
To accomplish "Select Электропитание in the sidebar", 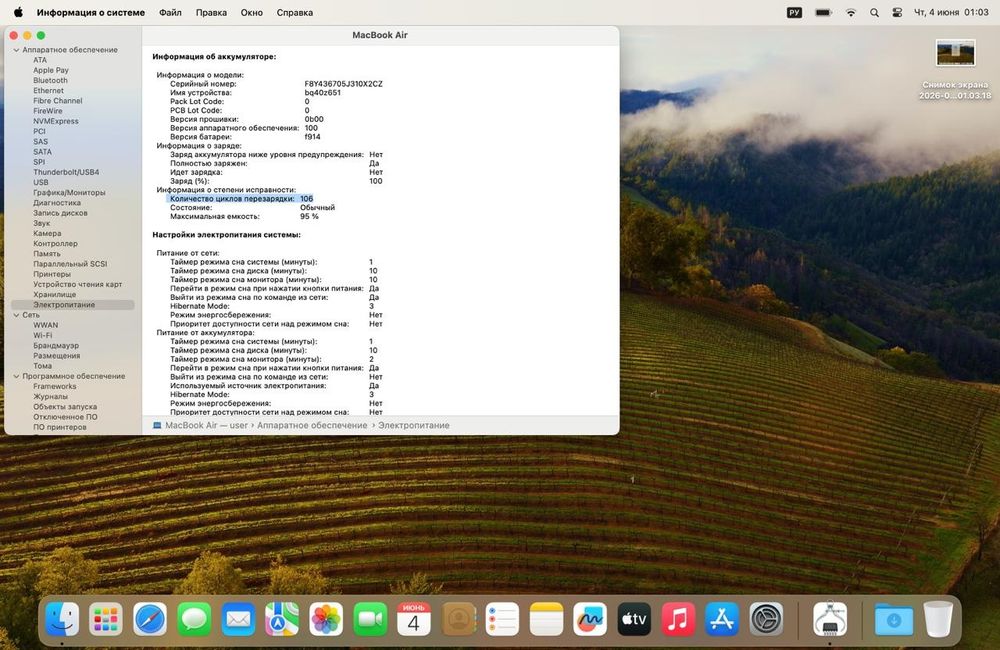I will [73, 305].
